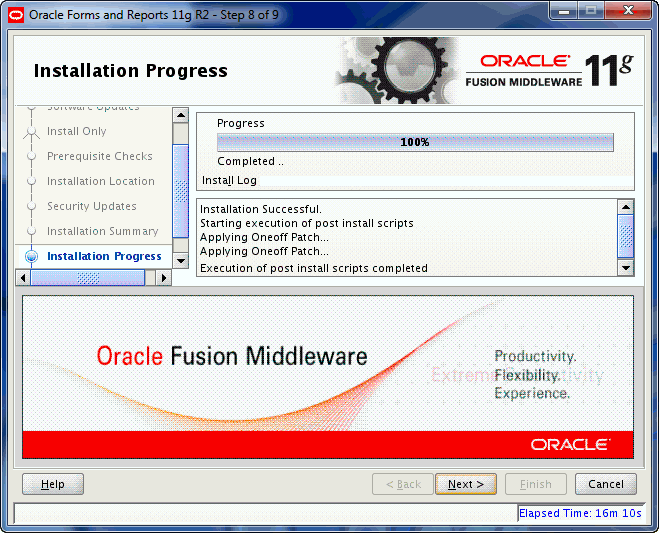Click the 'Completed ..' status text
The image size is (659, 533).
tap(250, 161)
